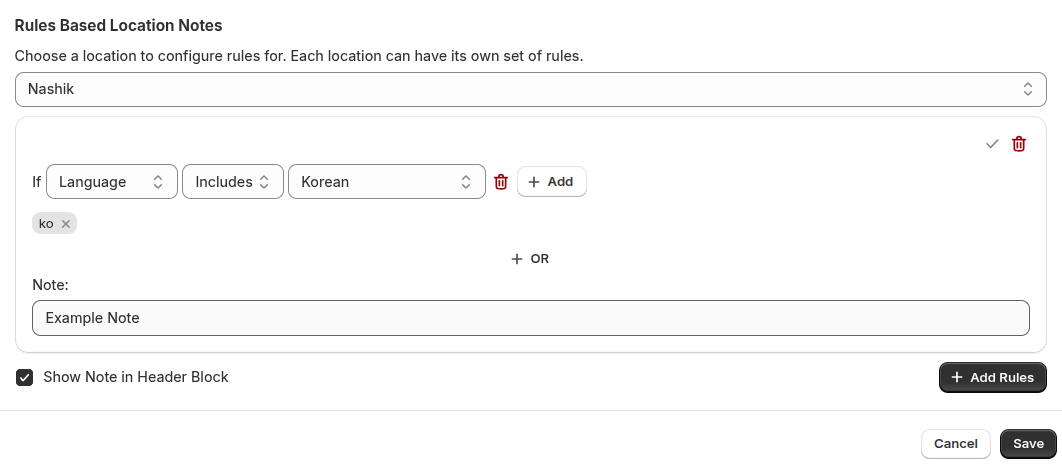The width and height of the screenshot is (1062, 466).
Task: Click the Rules Based Location Notes heading
Action: pos(118,25)
